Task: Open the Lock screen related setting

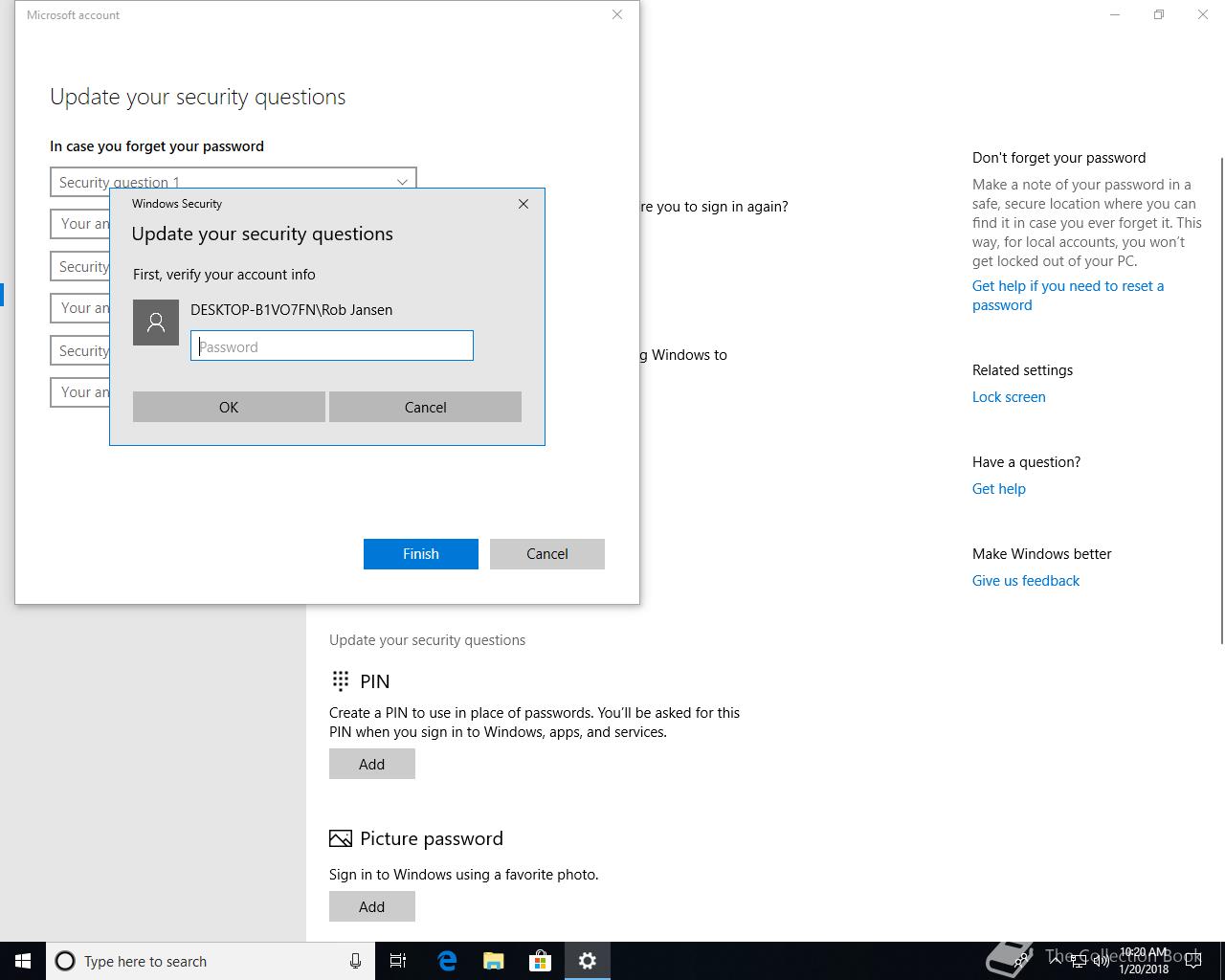Action: pos(1009,397)
